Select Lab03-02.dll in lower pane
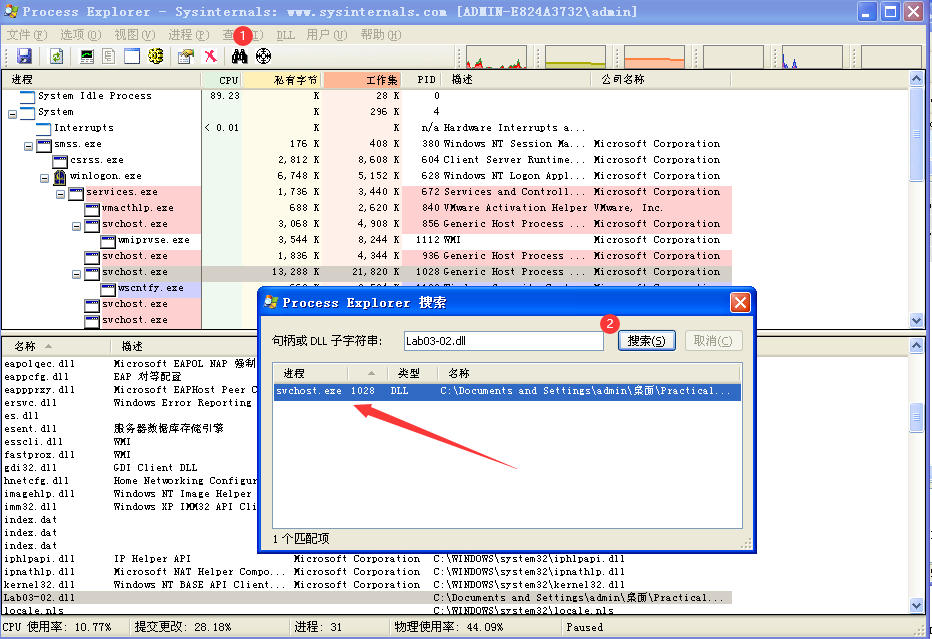This screenshot has height=639, width=932. pos(367,598)
